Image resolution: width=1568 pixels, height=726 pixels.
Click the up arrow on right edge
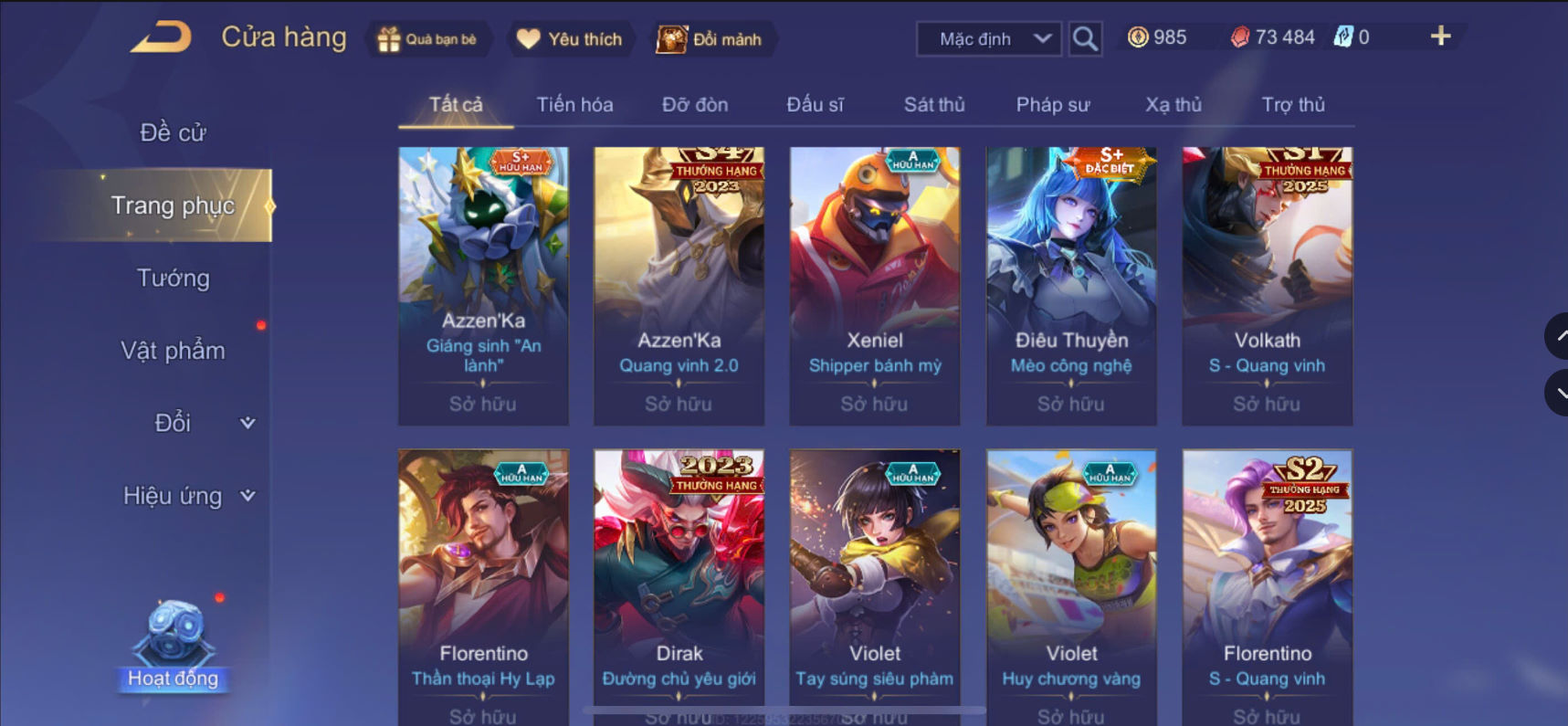1557,336
